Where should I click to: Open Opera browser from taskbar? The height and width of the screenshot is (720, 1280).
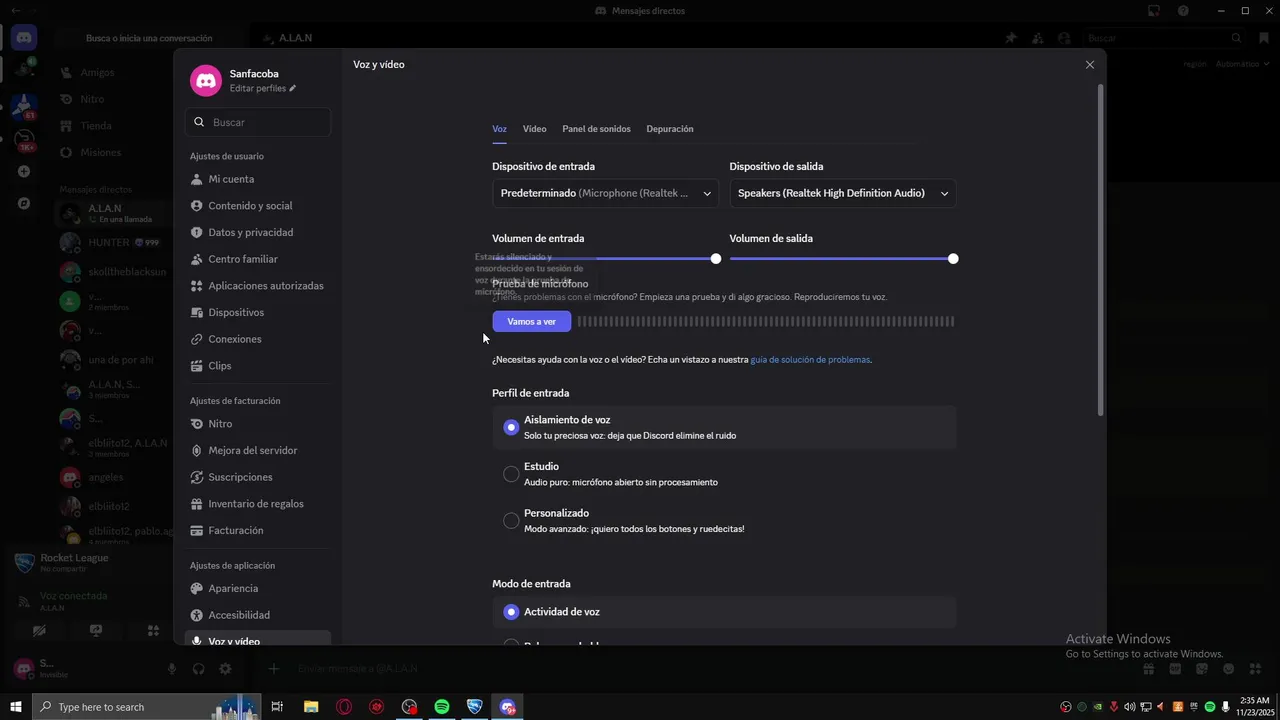click(x=344, y=707)
